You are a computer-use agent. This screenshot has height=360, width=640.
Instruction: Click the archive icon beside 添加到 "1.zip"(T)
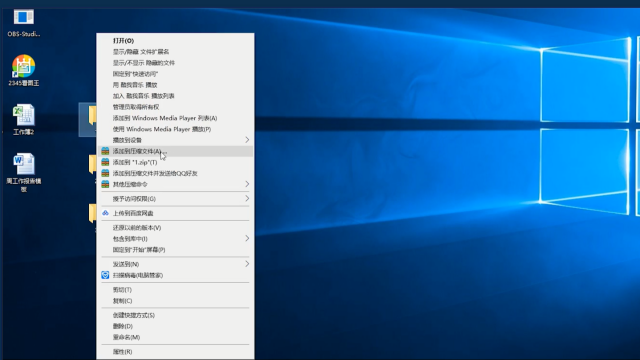(x=105, y=162)
